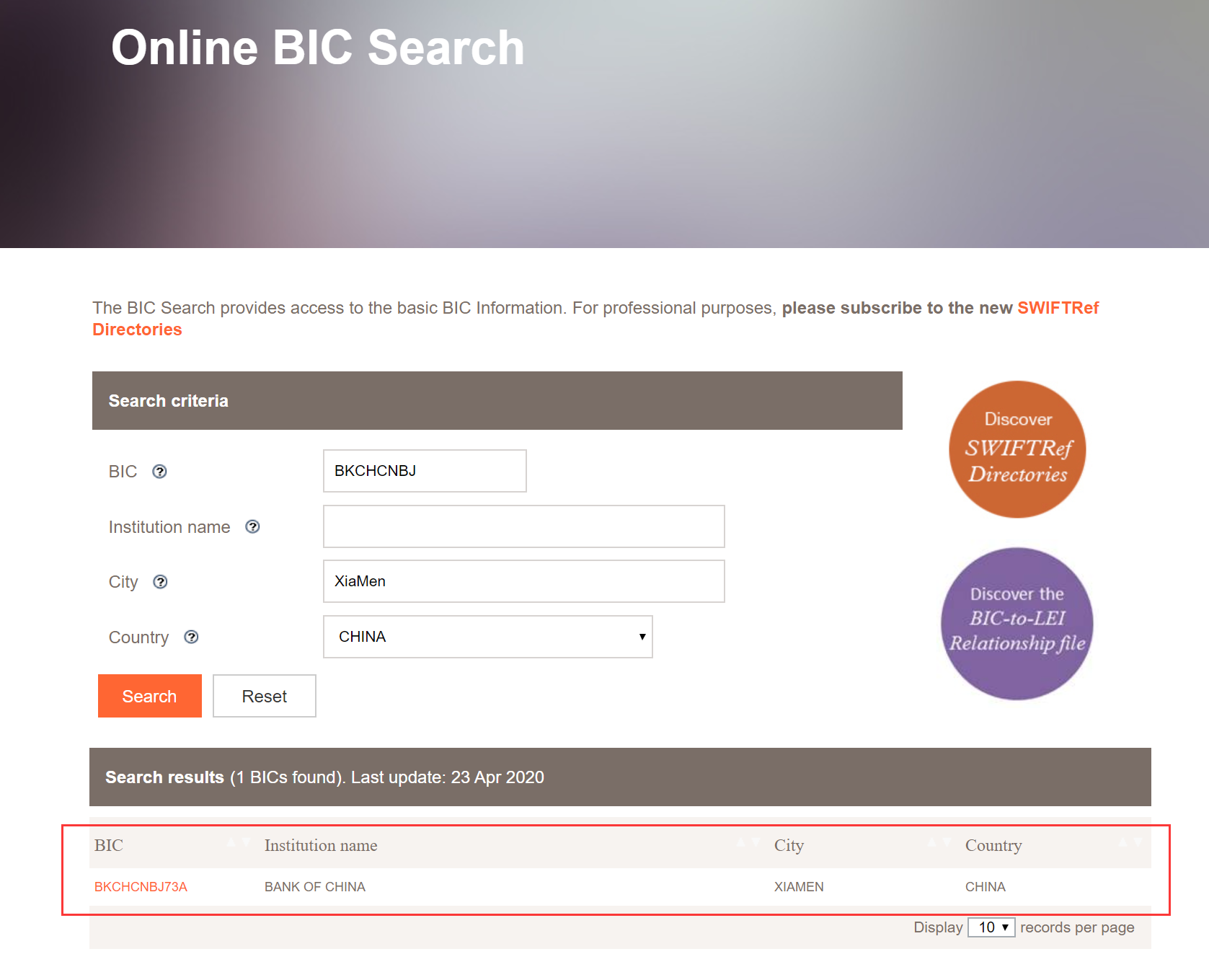Image resolution: width=1209 pixels, height=980 pixels.
Task: Open the BKCHCNBJ73A result link
Action: 141,887
